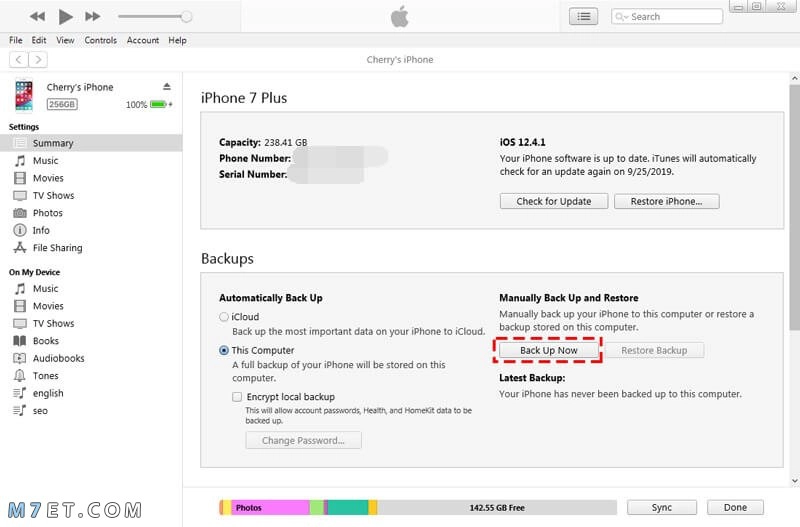Click the battery indicator icon
The height and width of the screenshot is (527, 800).
click(x=159, y=105)
